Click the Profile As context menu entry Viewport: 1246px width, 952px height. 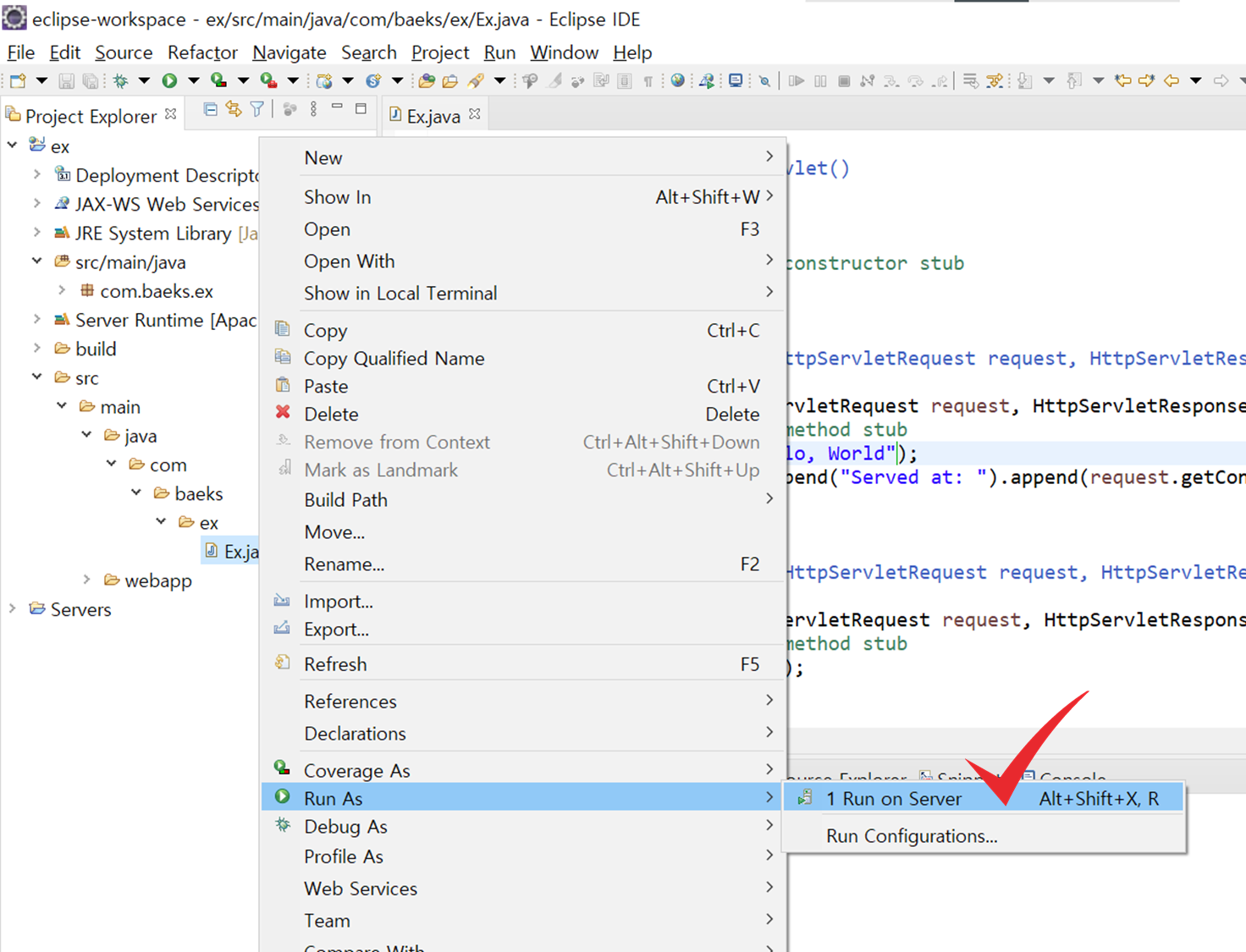(524, 857)
